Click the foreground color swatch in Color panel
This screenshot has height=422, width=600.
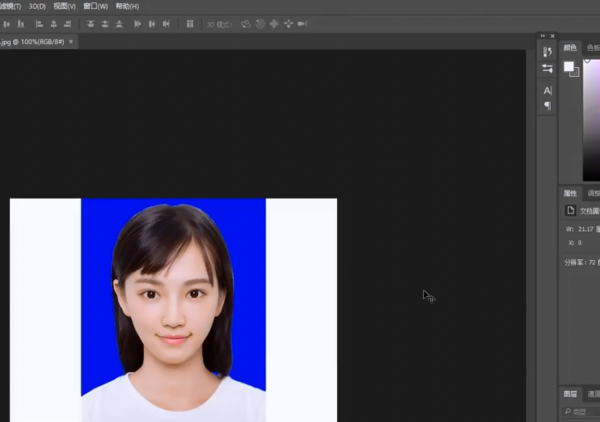569,66
